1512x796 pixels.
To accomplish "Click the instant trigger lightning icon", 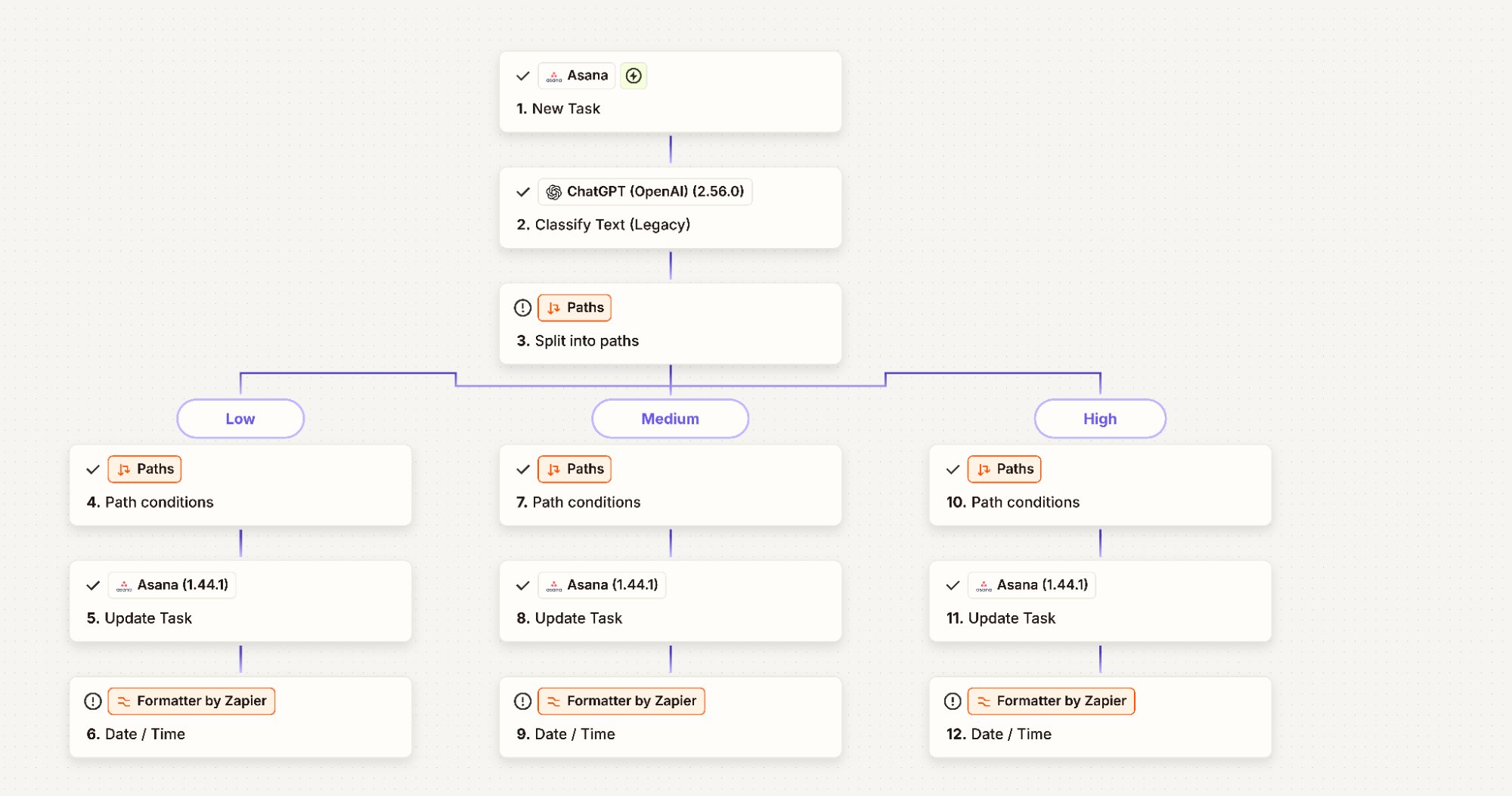I will (634, 76).
